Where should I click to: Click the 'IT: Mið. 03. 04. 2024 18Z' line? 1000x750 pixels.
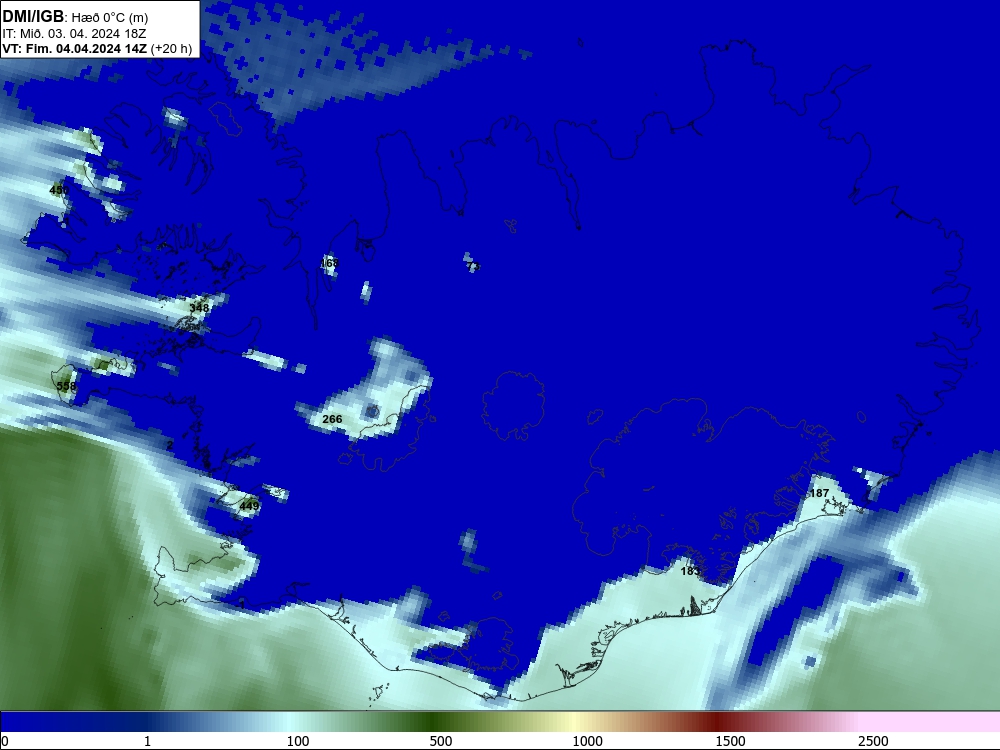click(x=75, y=34)
